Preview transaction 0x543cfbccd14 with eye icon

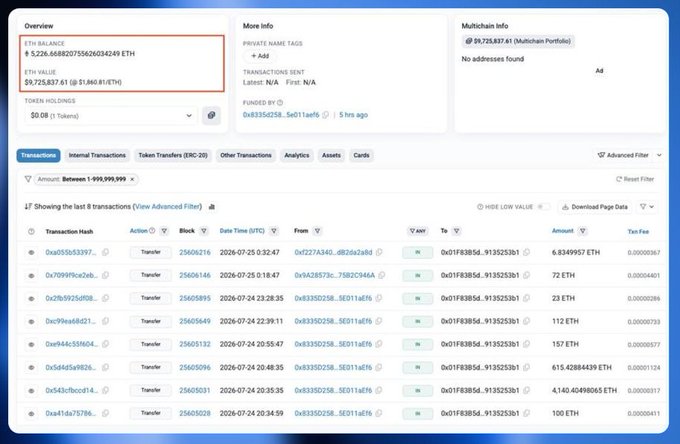click(31, 390)
